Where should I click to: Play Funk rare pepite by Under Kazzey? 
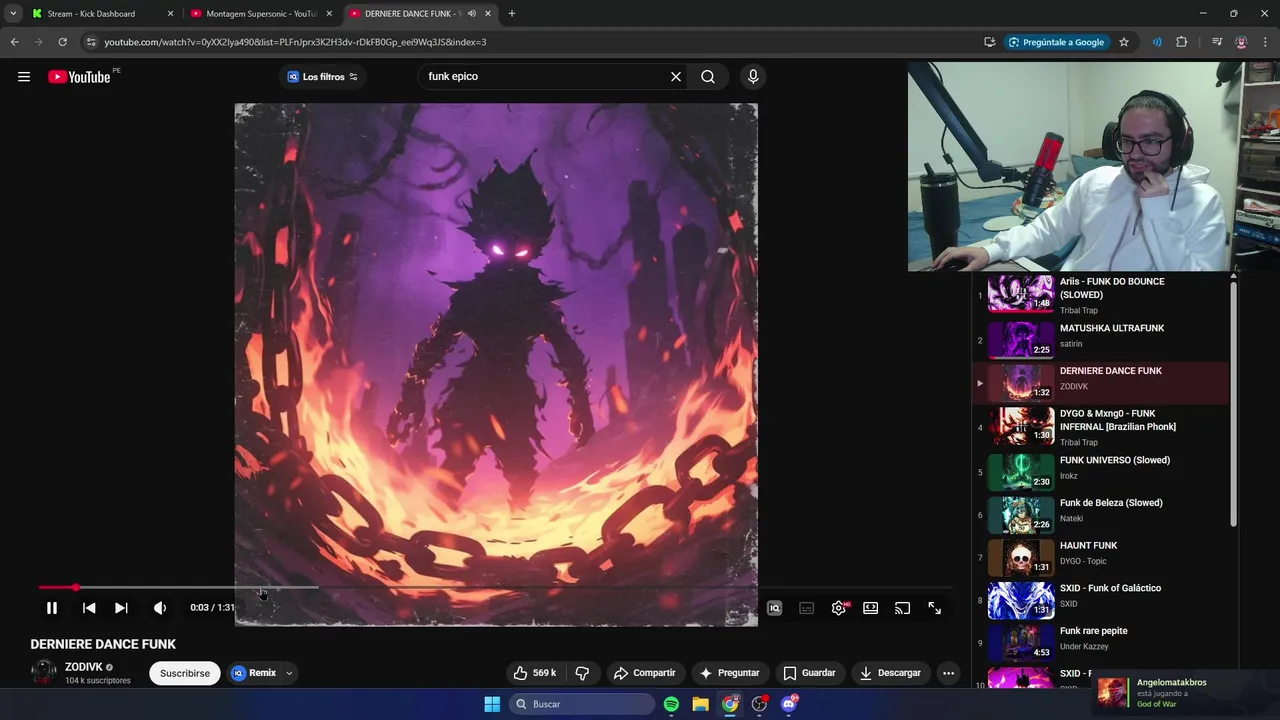pyautogui.click(x=1100, y=643)
